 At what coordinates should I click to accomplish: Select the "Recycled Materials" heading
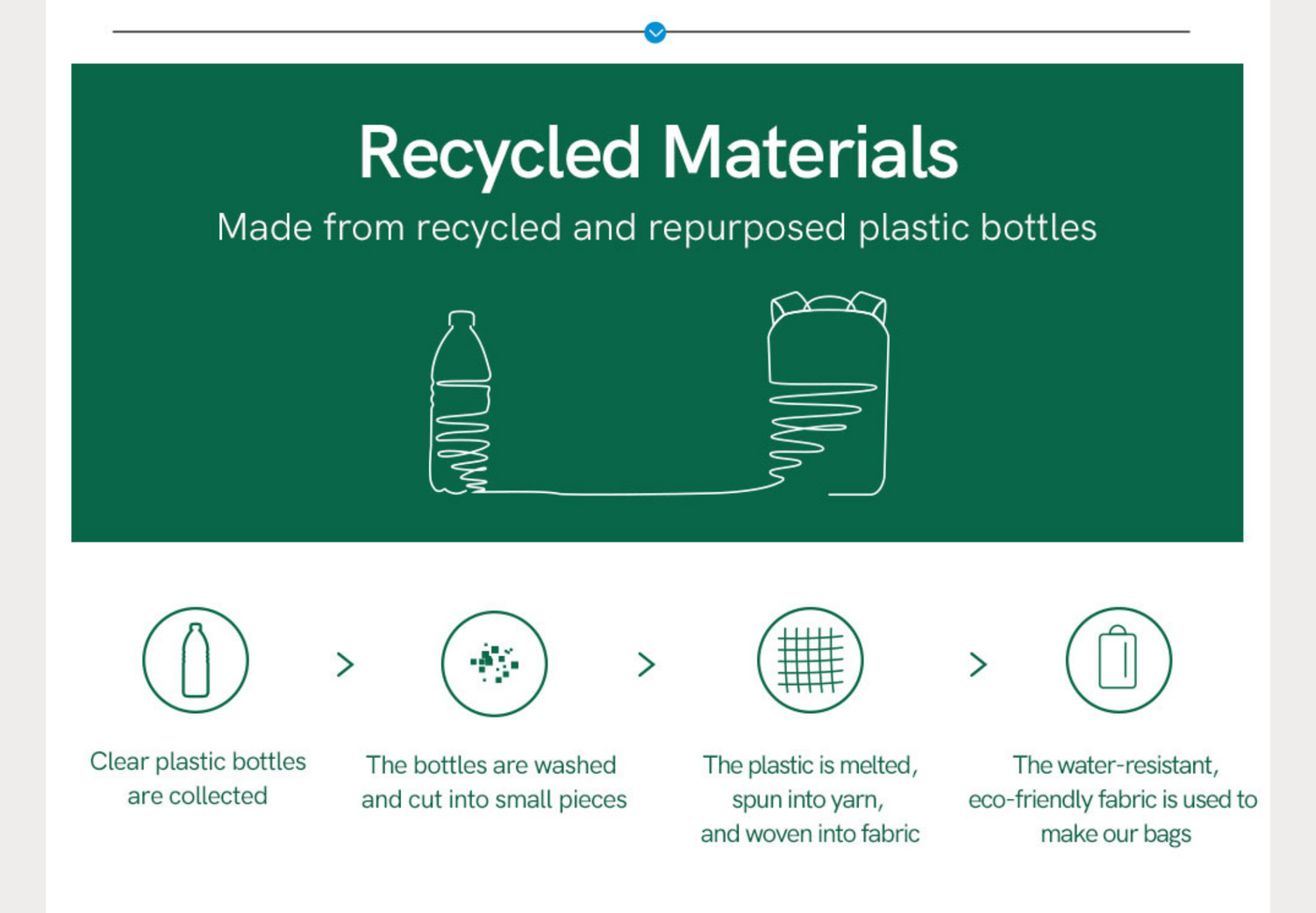coord(658,153)
